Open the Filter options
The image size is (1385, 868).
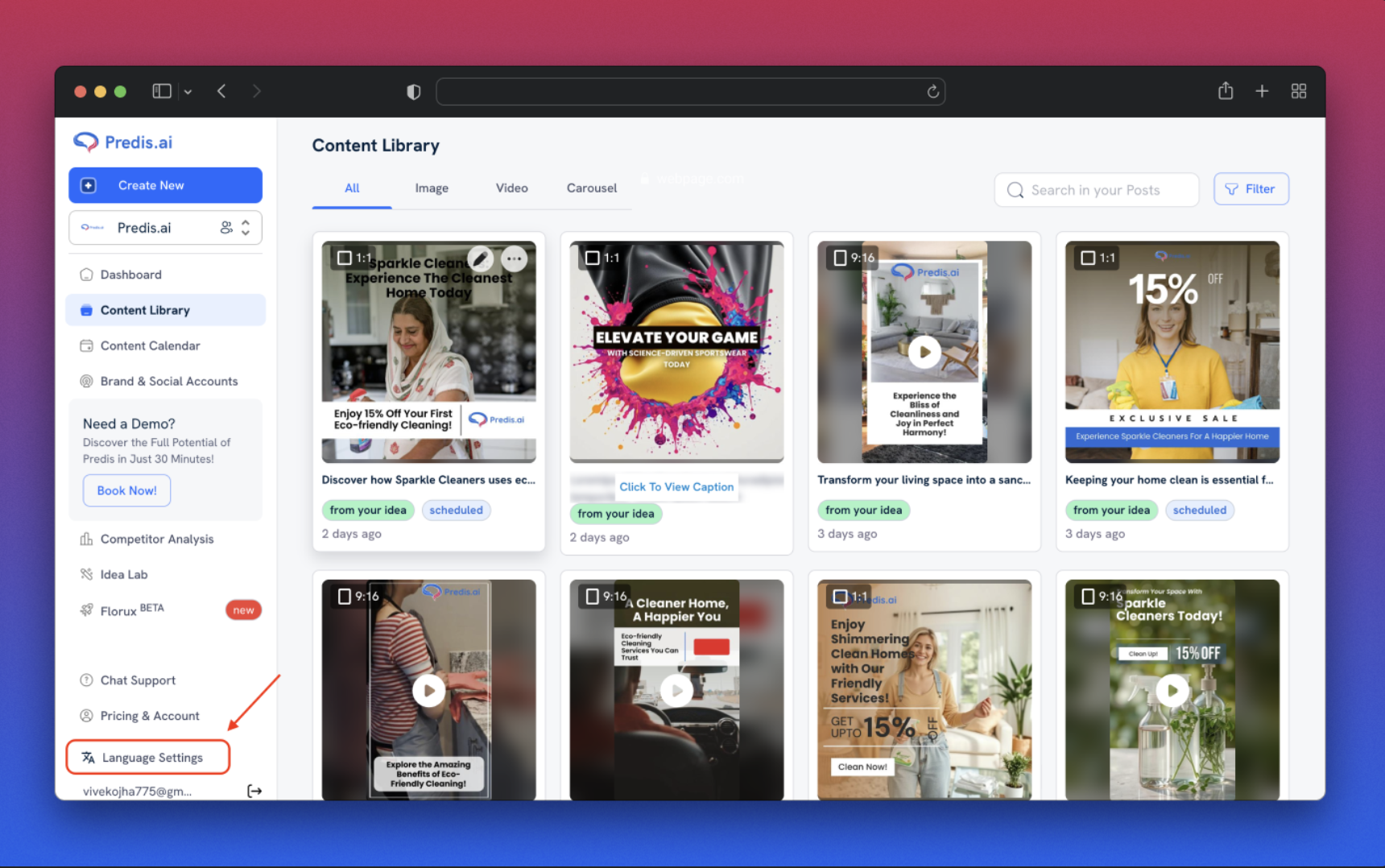1251,189
